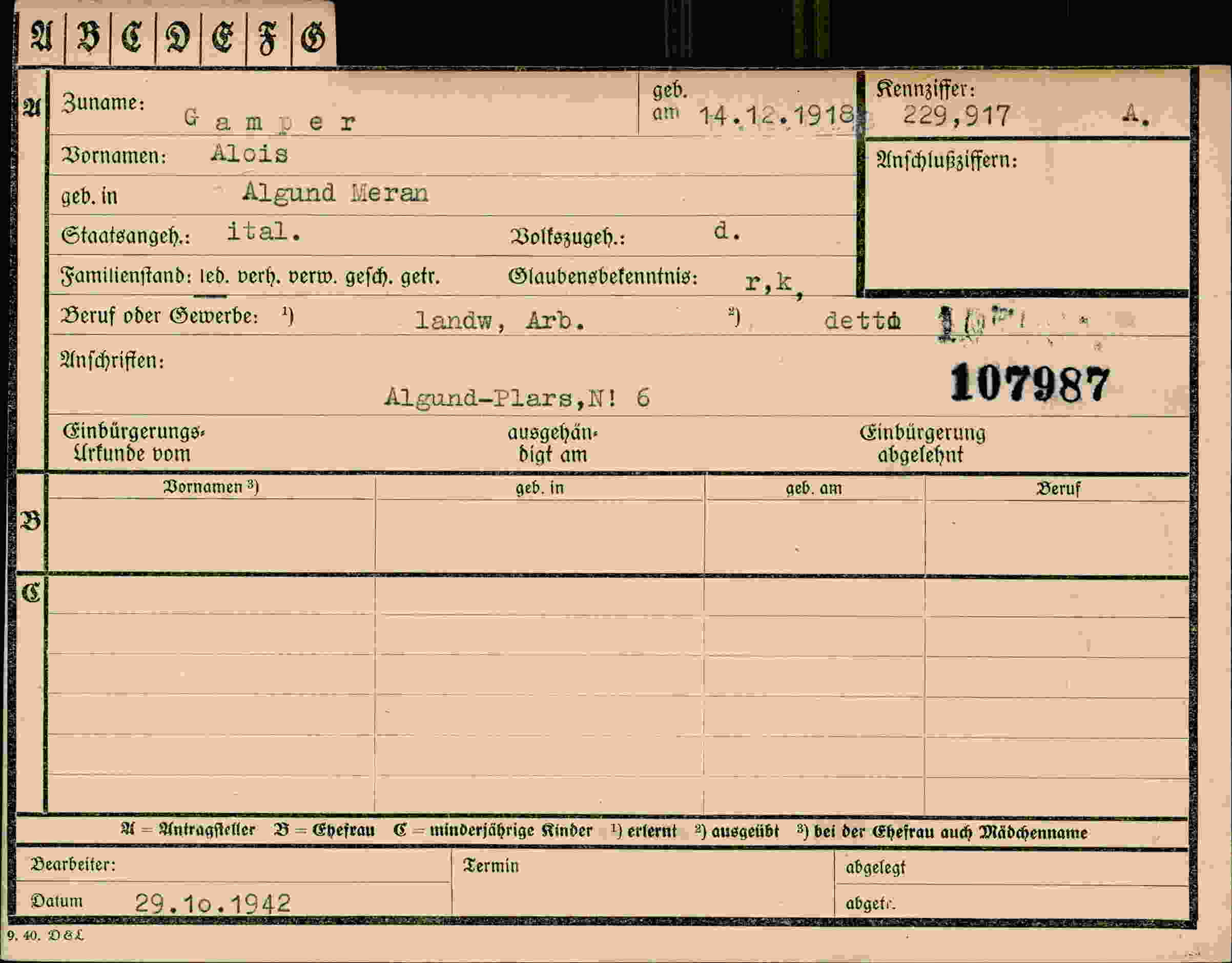The image size is (1232, 963).
Task: Select index tab letter G
Action: pyautogui.click(x=314, y=37)
